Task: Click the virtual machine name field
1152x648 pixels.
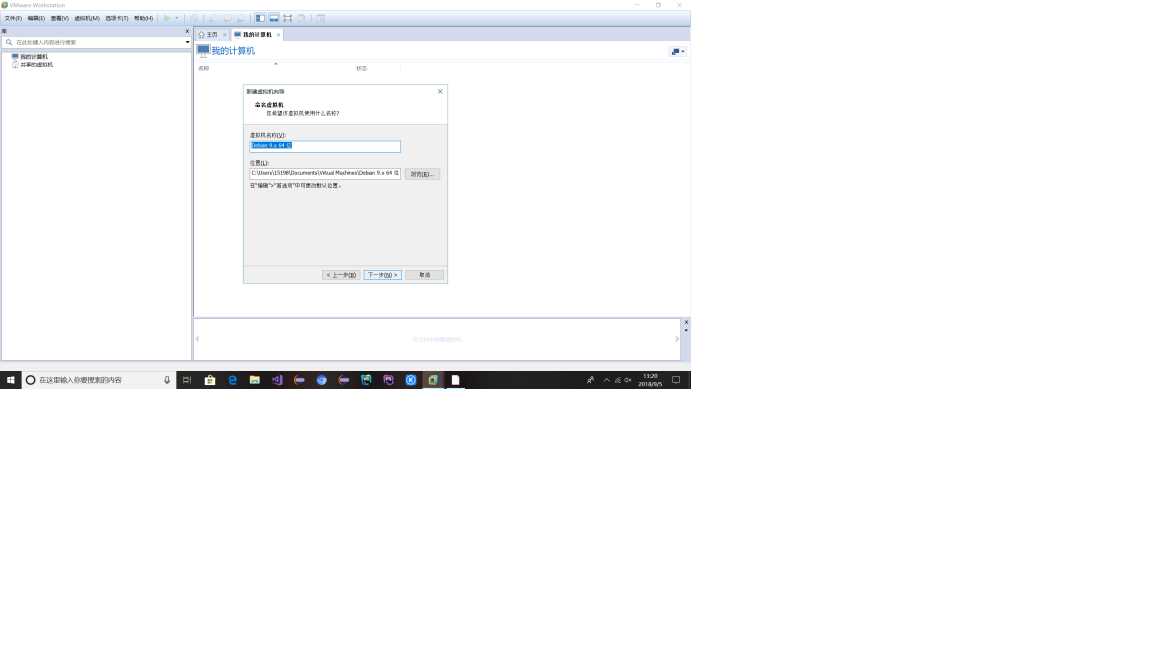Action: point(325,145)
